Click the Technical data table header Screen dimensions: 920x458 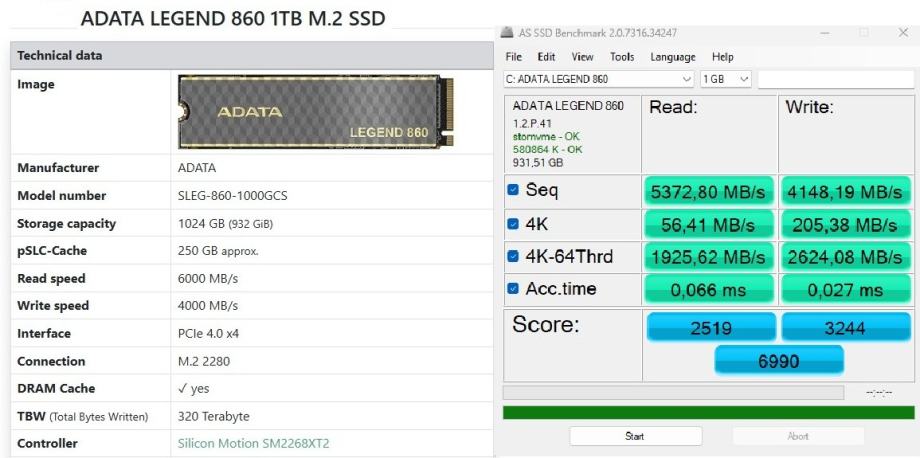pos(252,56)
